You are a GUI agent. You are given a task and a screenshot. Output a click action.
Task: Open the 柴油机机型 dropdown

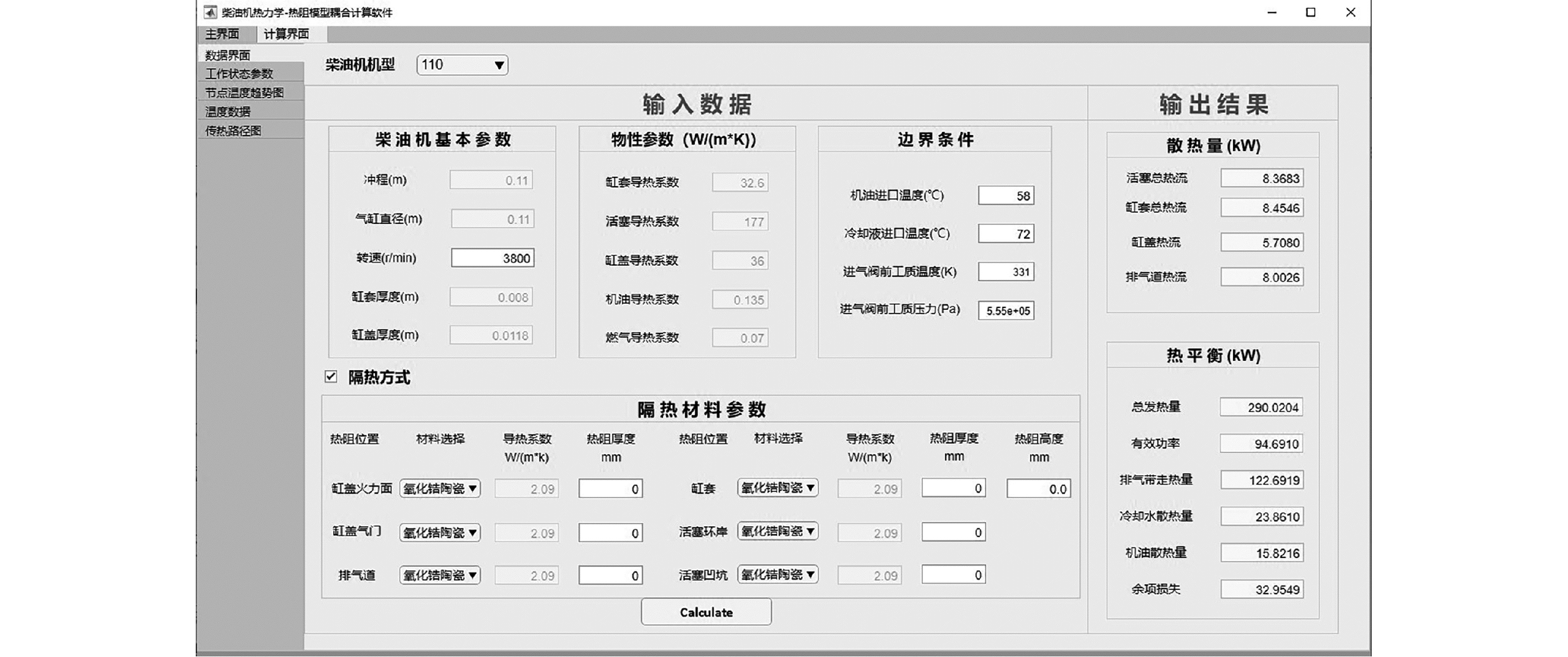tap(462, 65)
